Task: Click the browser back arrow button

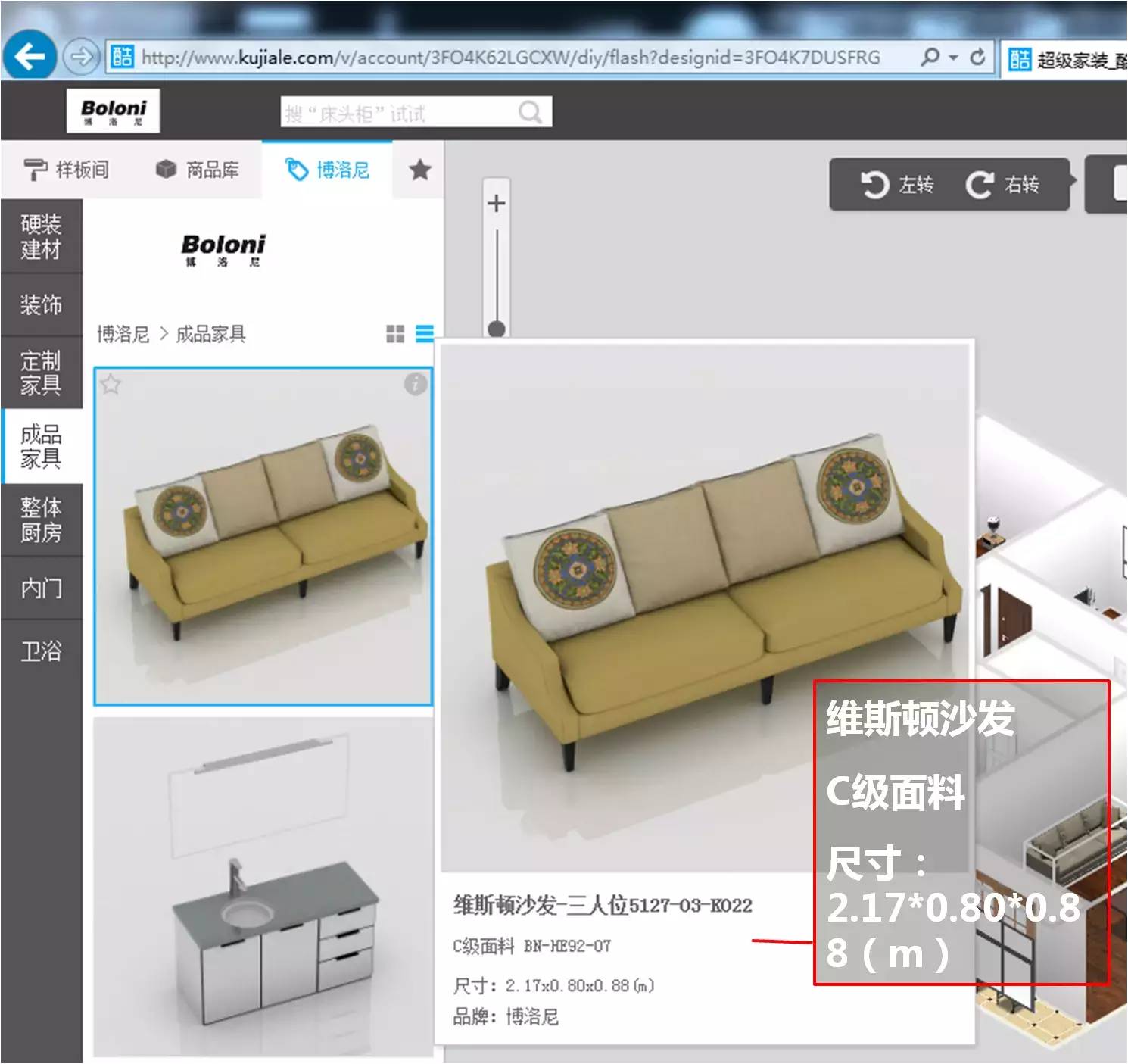Action: tap(30, 55)
